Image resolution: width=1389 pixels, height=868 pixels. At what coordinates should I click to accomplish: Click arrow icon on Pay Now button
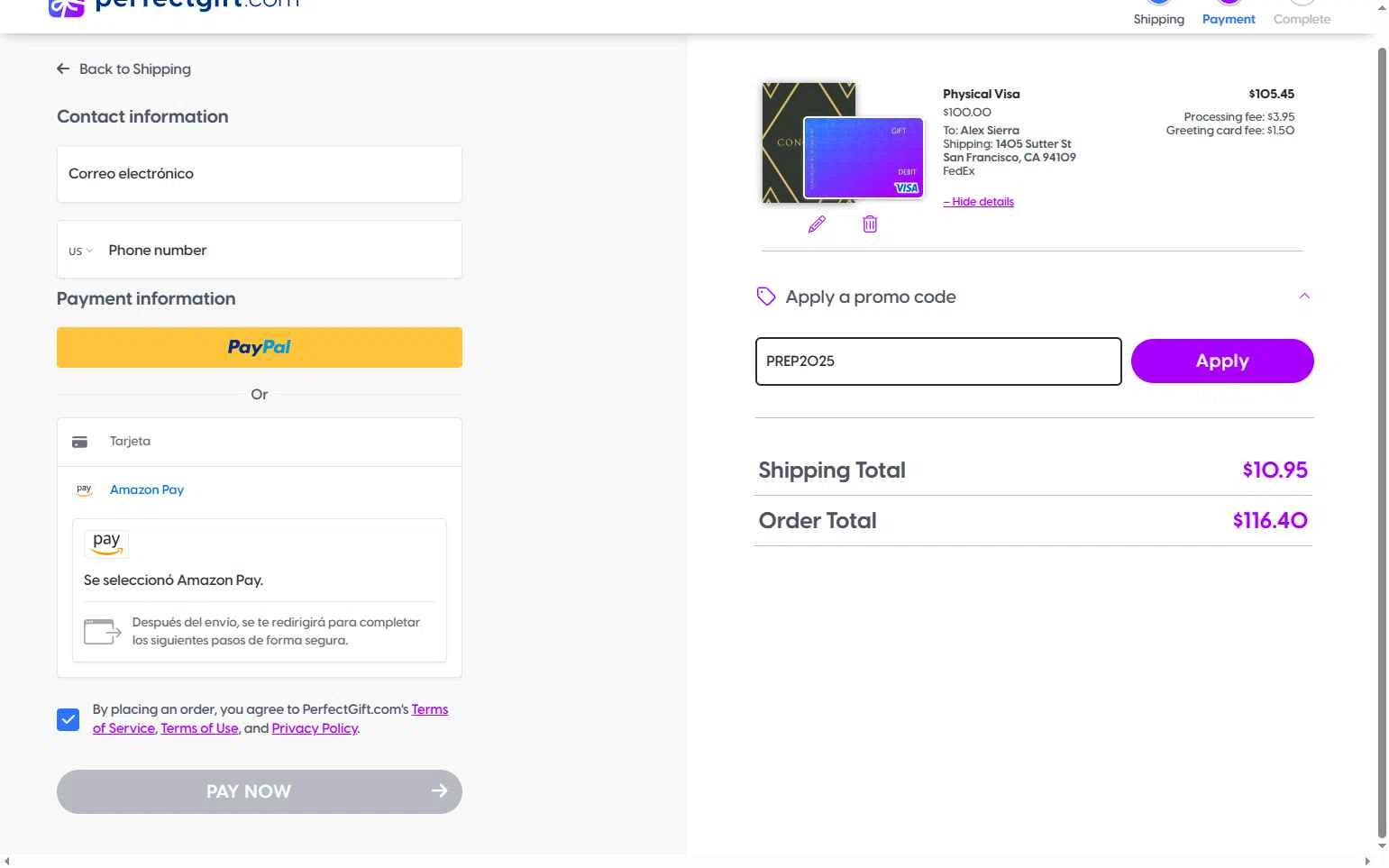(439, 790)
